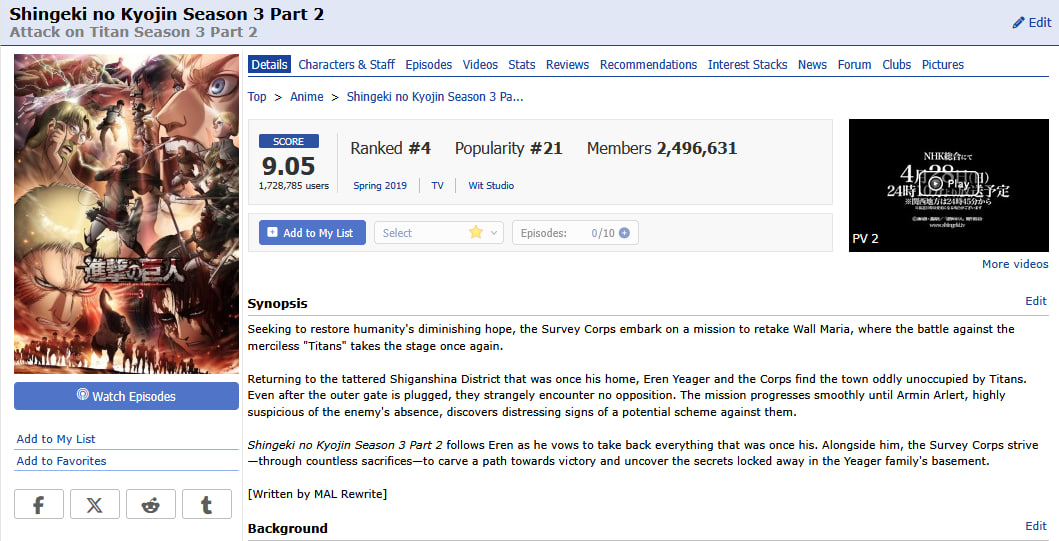This screenshot has width=1059, height=541.
Task: Switch to Characters & Staff tab
Action: 346,65
